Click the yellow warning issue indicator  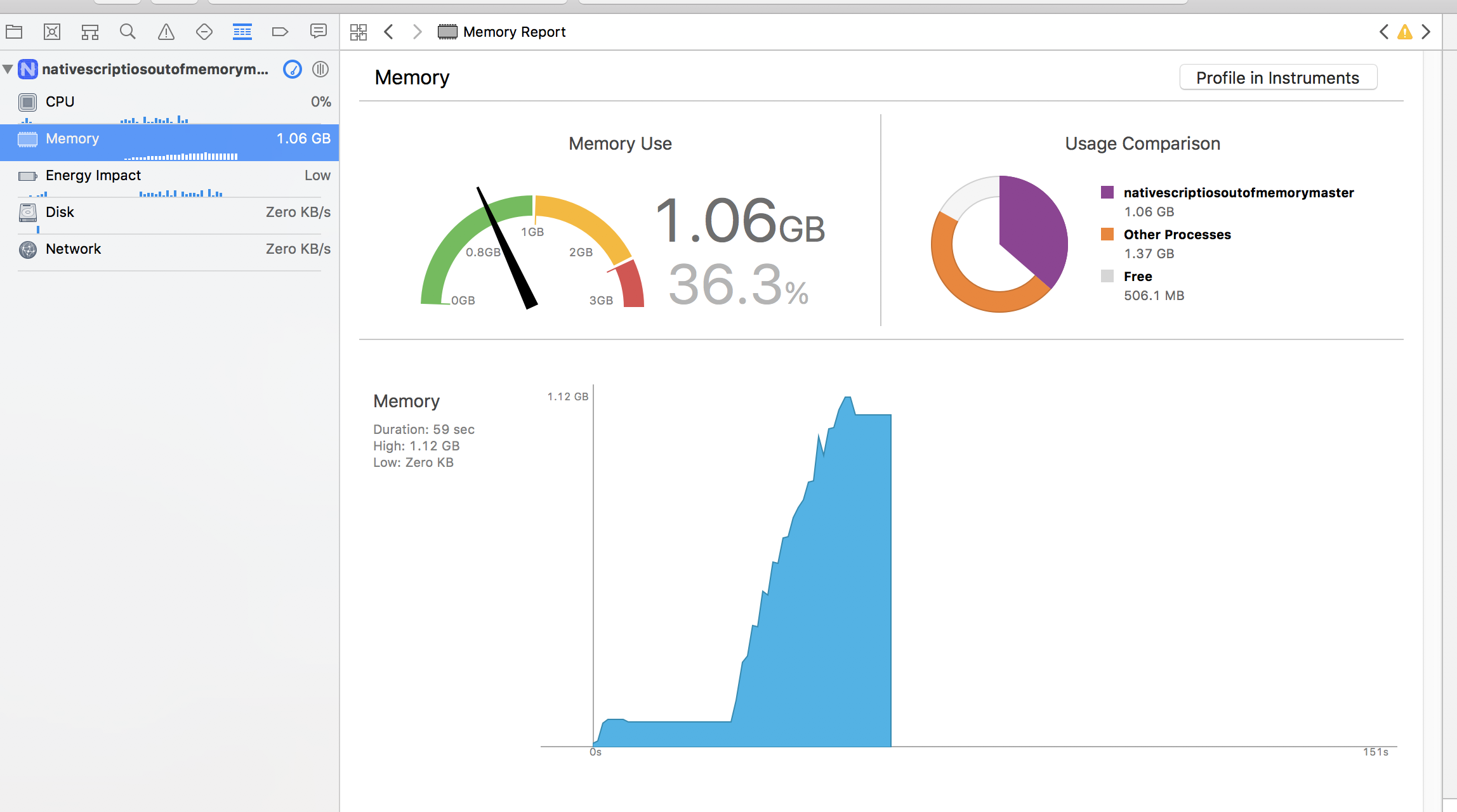(1405, 32)
